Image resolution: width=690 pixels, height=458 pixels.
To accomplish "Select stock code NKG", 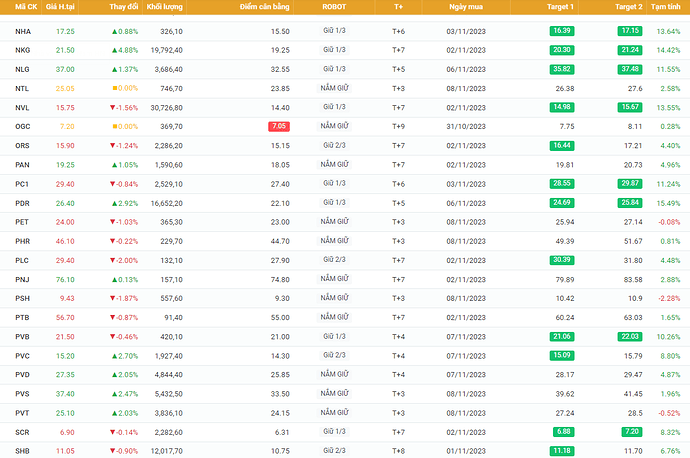I will (x=23, y=50).
